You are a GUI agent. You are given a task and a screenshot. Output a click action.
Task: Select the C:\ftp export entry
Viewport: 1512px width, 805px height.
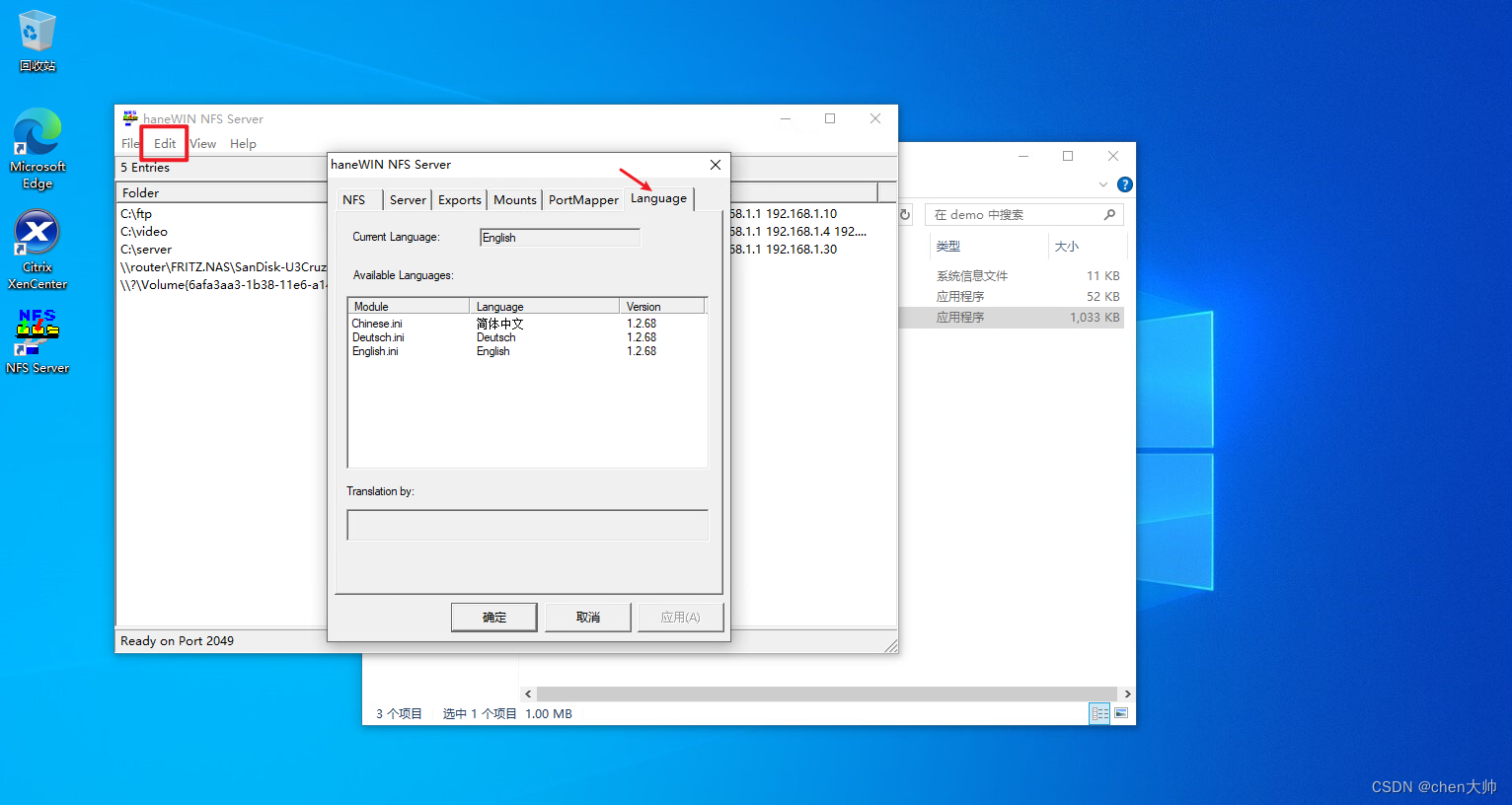[136, 213]
